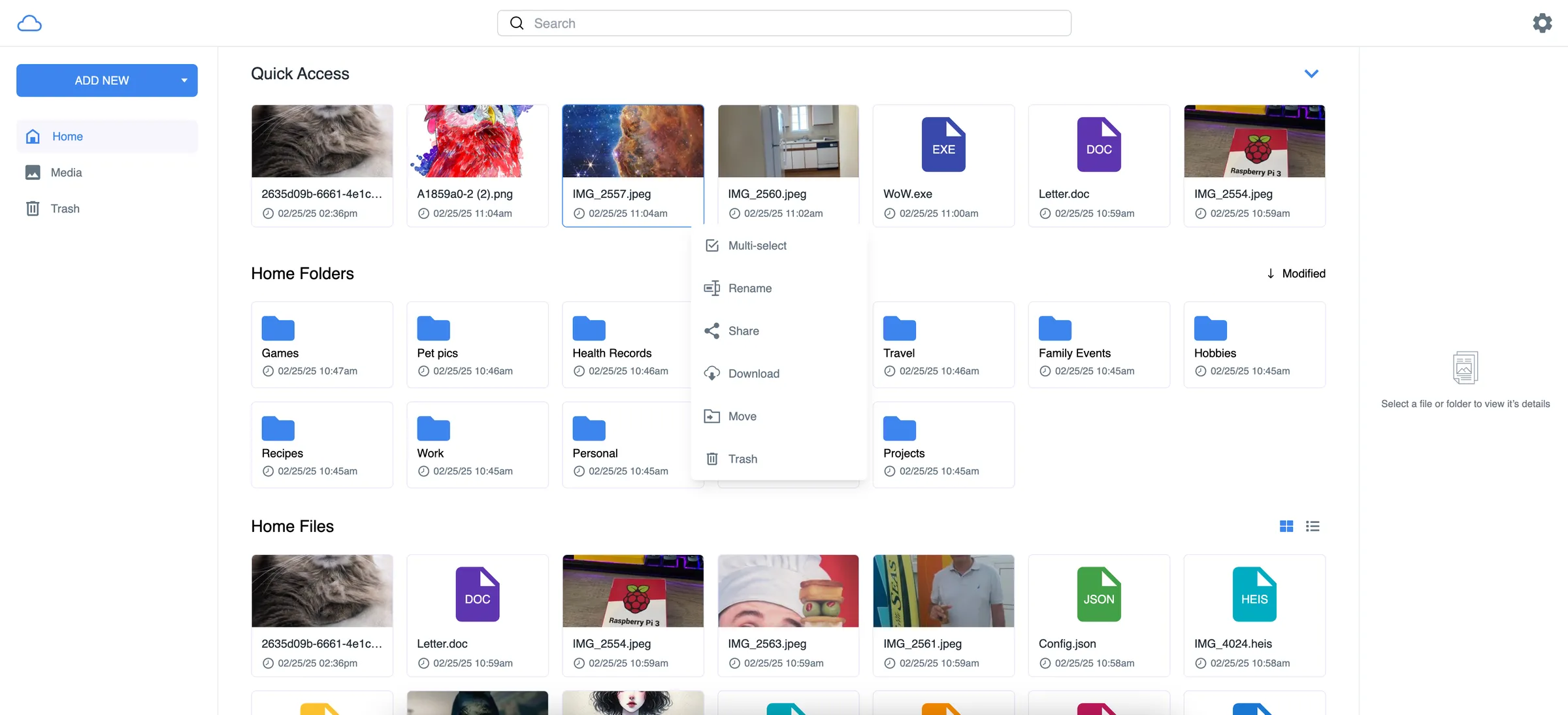Image resolution: width=1568 pixels, height=715 pixels.
Task: Click into the Search field
Action: pos(784,23)
